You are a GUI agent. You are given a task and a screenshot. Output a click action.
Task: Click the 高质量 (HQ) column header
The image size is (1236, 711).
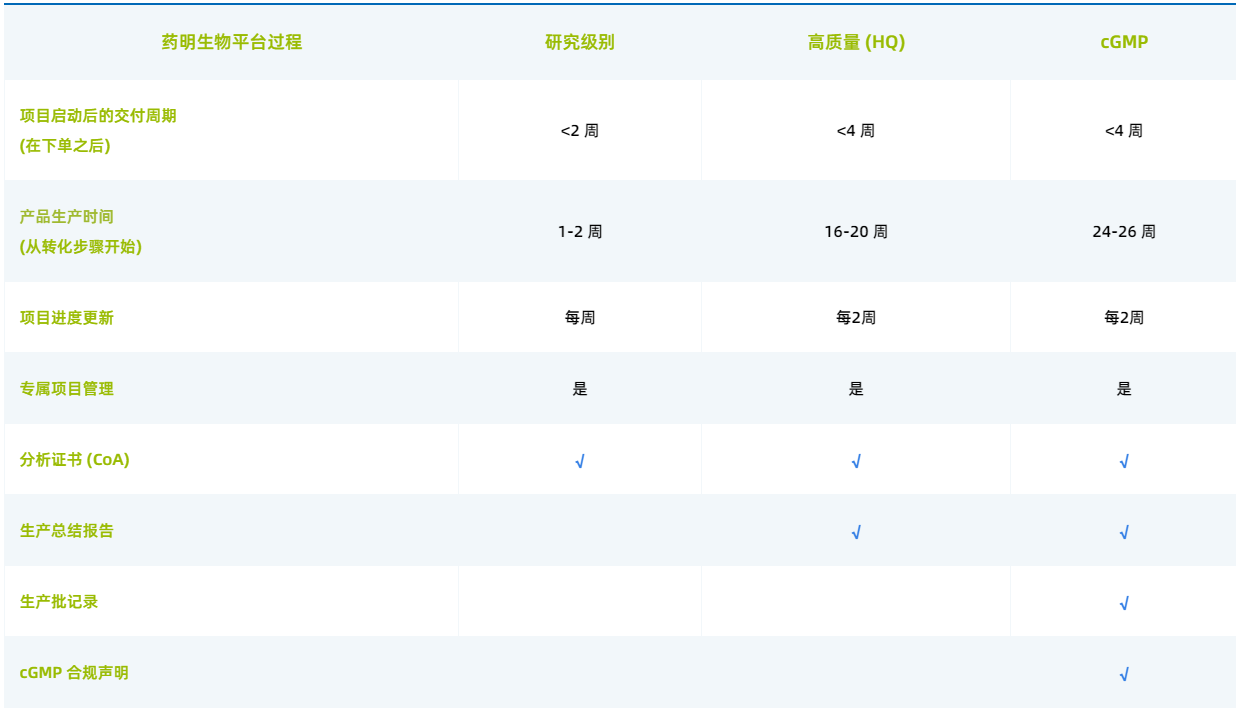pos(856,42)
